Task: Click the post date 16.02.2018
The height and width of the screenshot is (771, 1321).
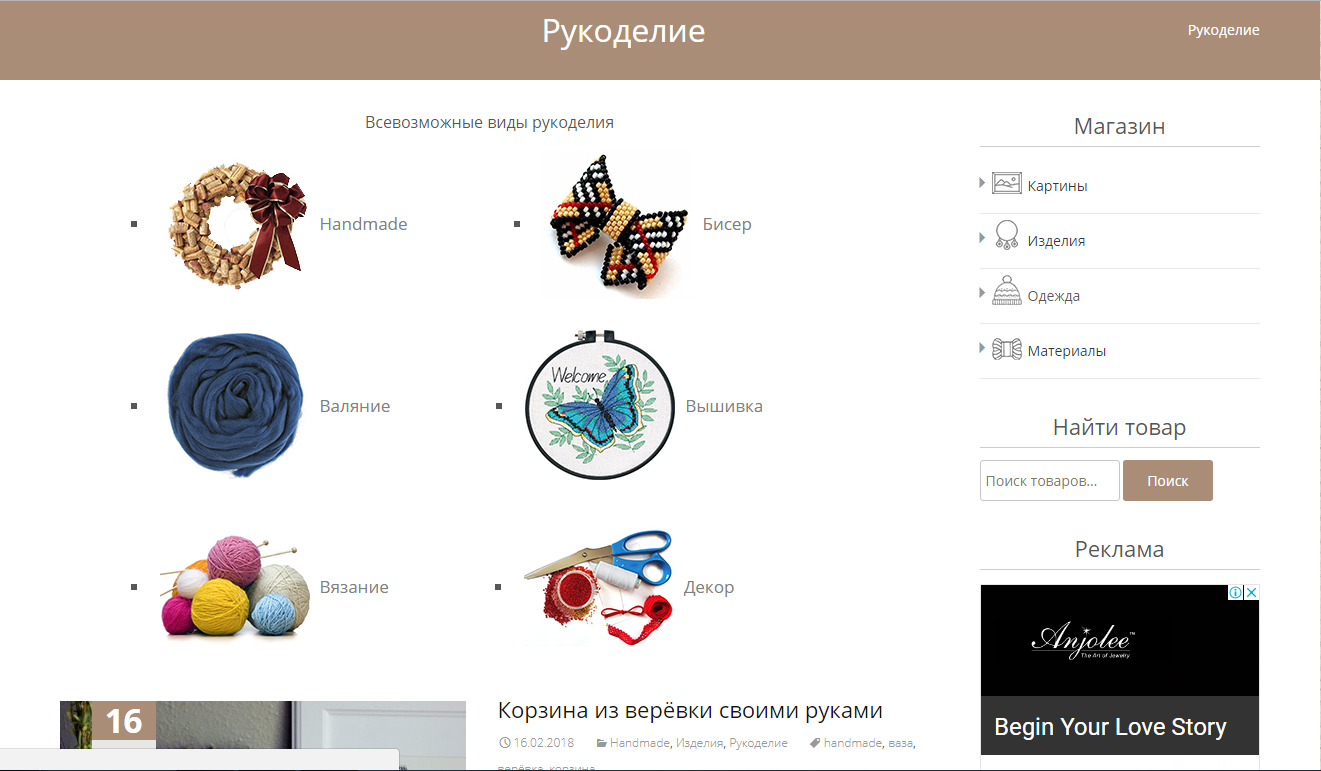Action: (x=544, y=743)
